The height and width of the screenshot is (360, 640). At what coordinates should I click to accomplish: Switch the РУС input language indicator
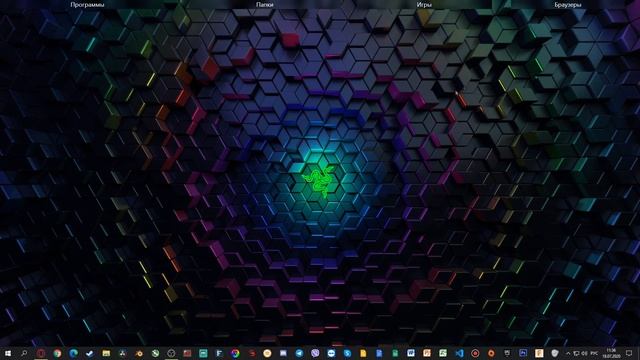pyautogui.click(x=594, y=353)
